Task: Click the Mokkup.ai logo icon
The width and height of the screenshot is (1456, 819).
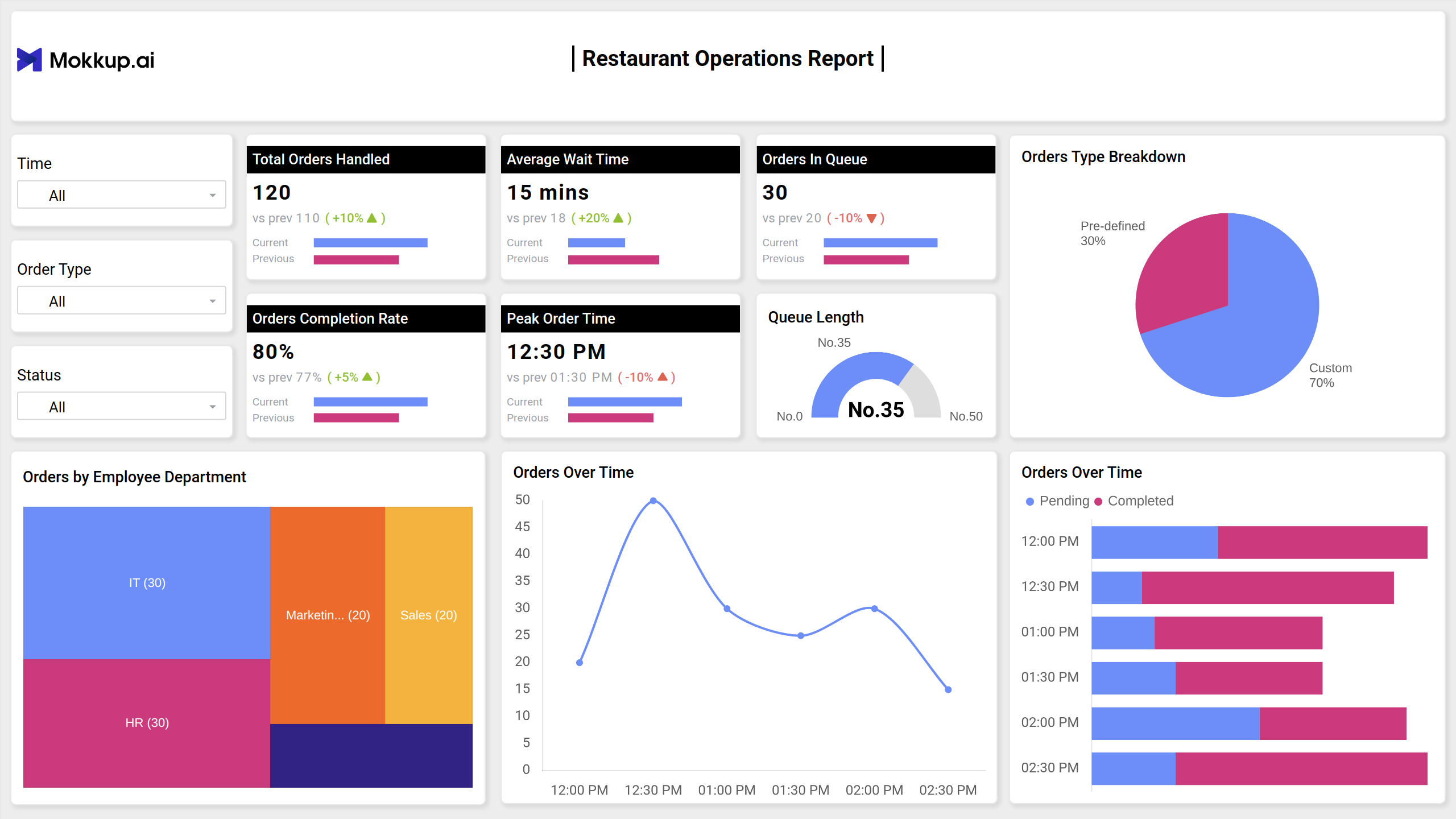Action: tap(30, 60)
